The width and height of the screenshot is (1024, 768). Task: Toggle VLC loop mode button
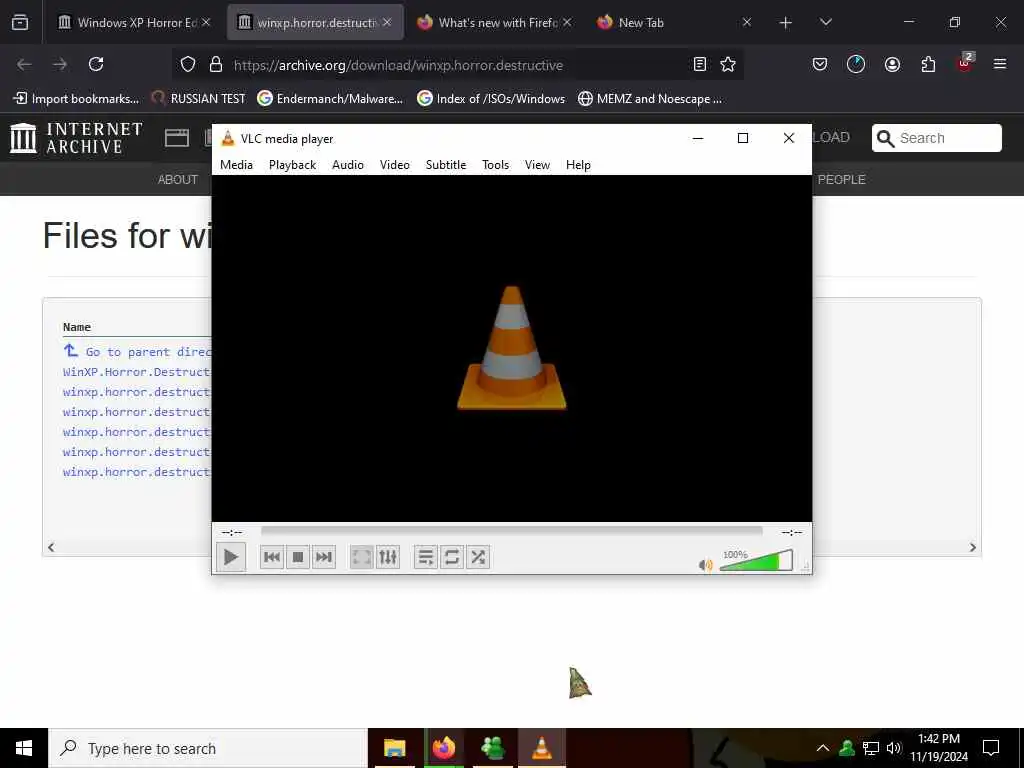pyautogui.click(x=452, y=557)
